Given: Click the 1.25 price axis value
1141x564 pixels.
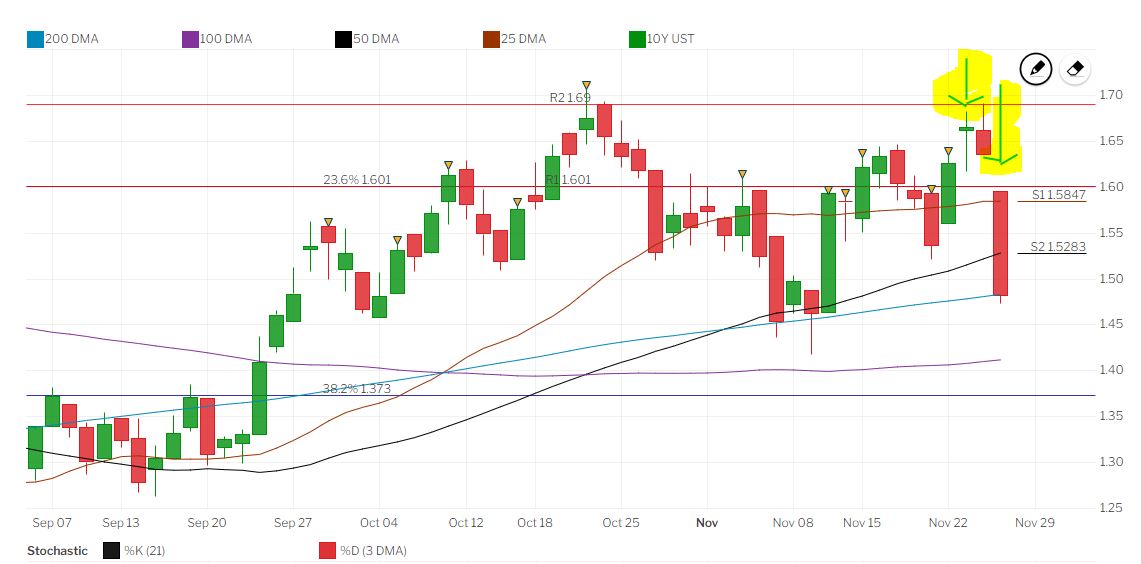Looking at the screenshot, I should [x=1110, y=507].
